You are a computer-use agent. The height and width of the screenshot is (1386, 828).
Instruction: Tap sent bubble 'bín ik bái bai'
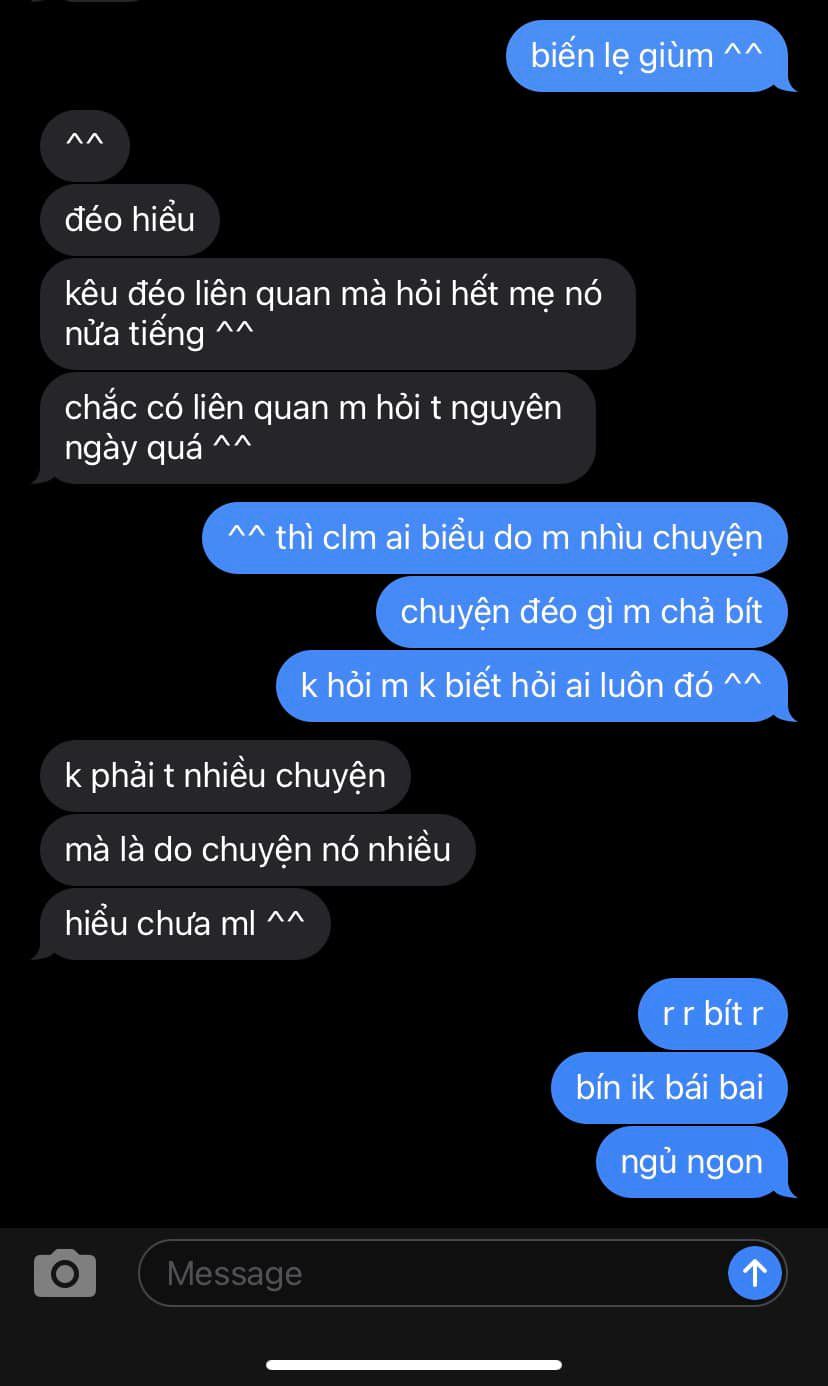pos(670,1088)
